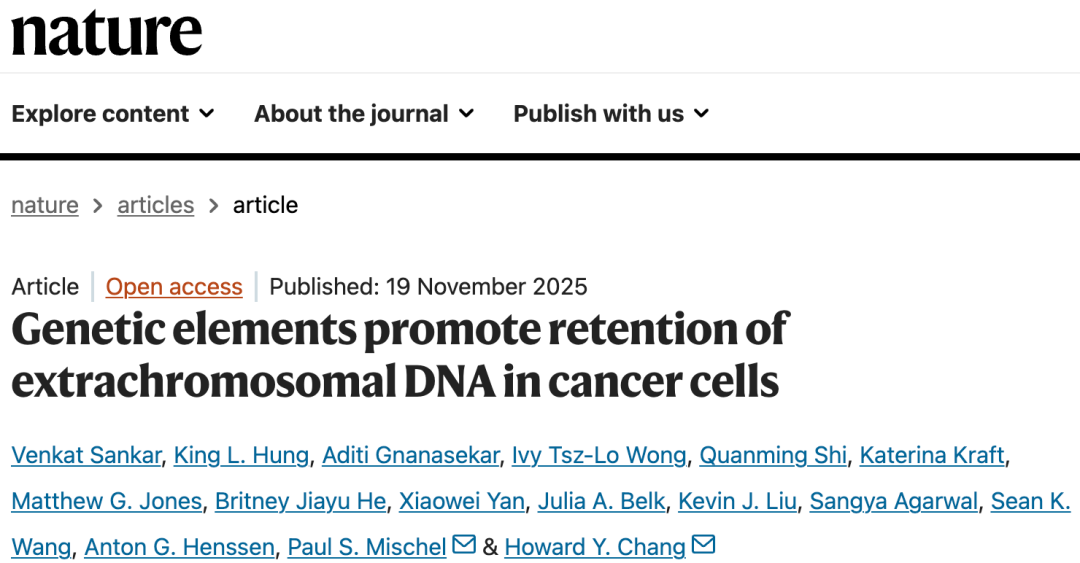Viewport: 1080px width, 563px height.
Task: Click the Aditi Gnanasekar author link
Action: (410, 456)
